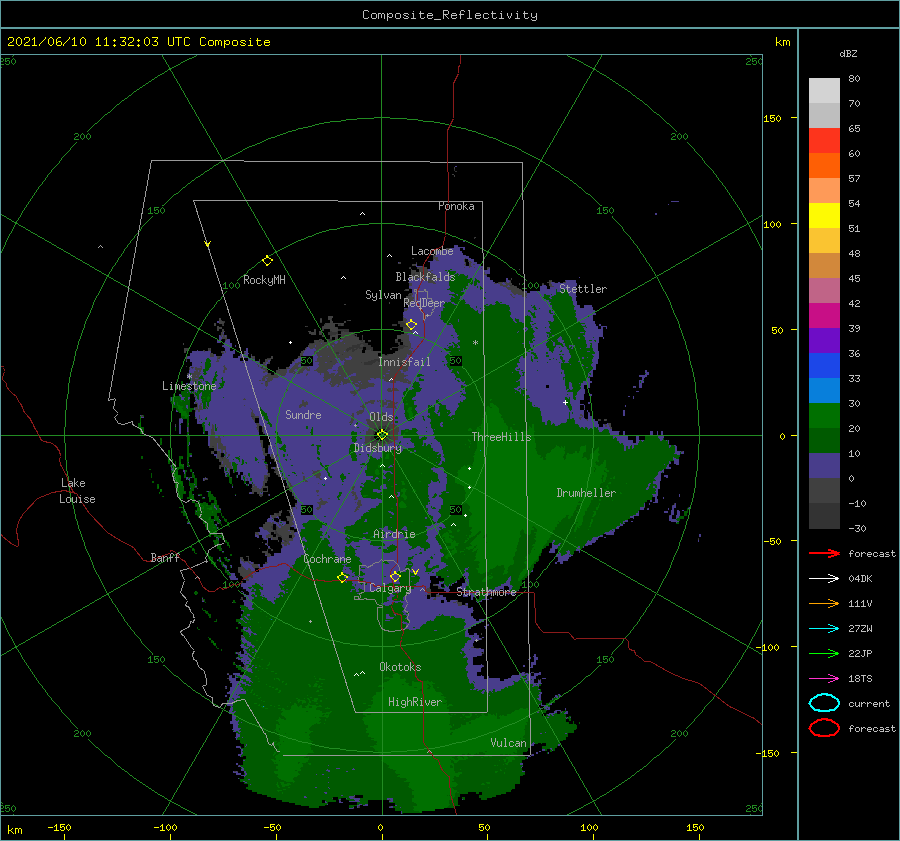Click the RedDeer label
The height and width of the screenshot is (841, 900).
424,303
